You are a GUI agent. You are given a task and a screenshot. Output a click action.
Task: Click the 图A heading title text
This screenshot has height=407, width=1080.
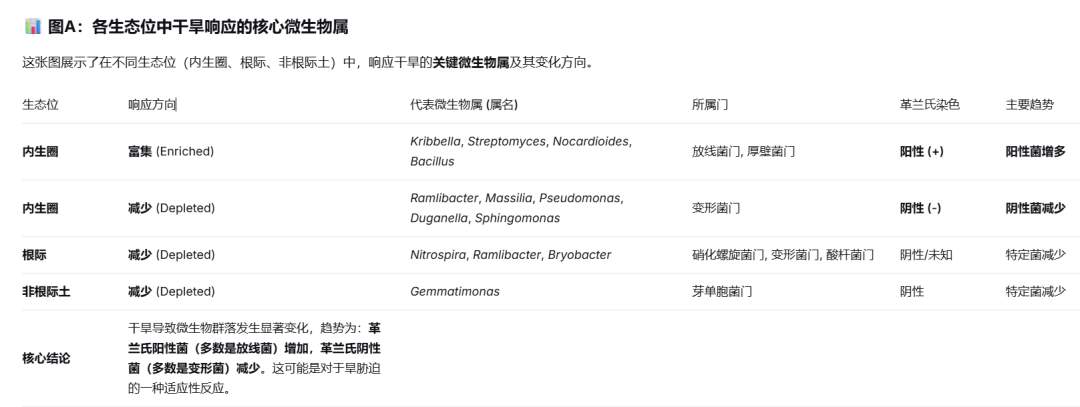198,27
